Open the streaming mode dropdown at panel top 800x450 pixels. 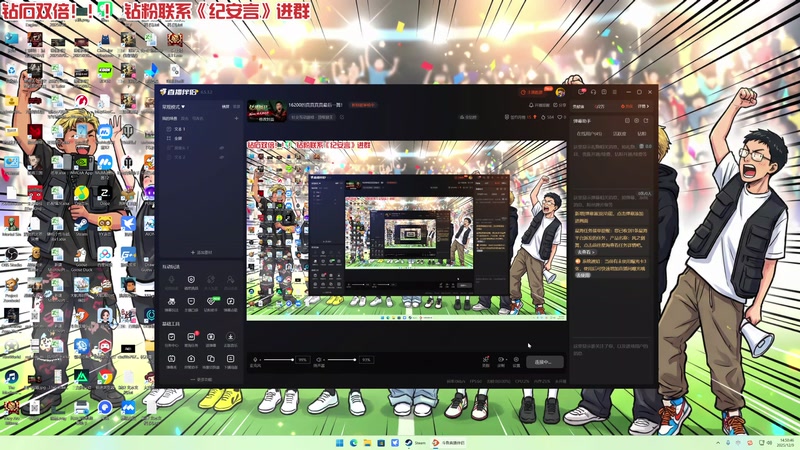point(173,107)
